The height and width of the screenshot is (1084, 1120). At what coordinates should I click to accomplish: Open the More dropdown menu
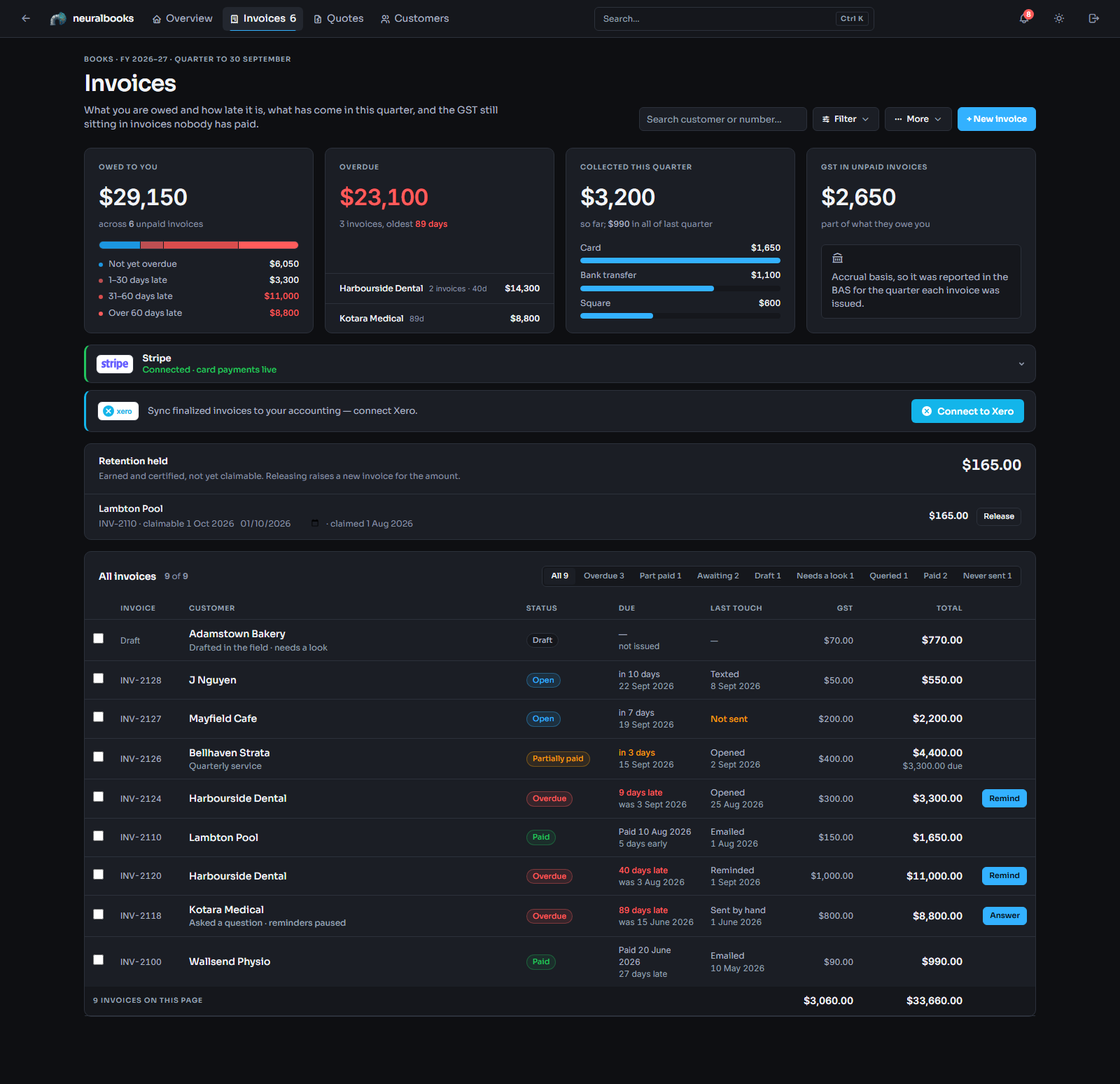(x=918, y=119)
